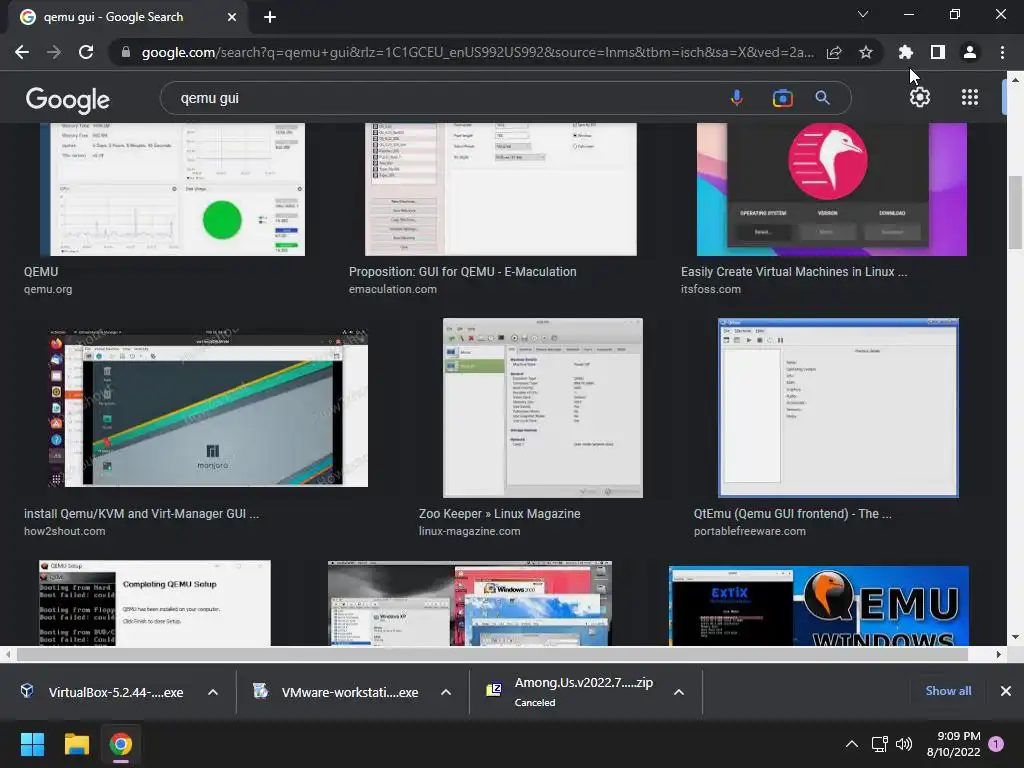Click the canceled Among.Us zip download
1024x768 pixels.
tap(571, 692)
